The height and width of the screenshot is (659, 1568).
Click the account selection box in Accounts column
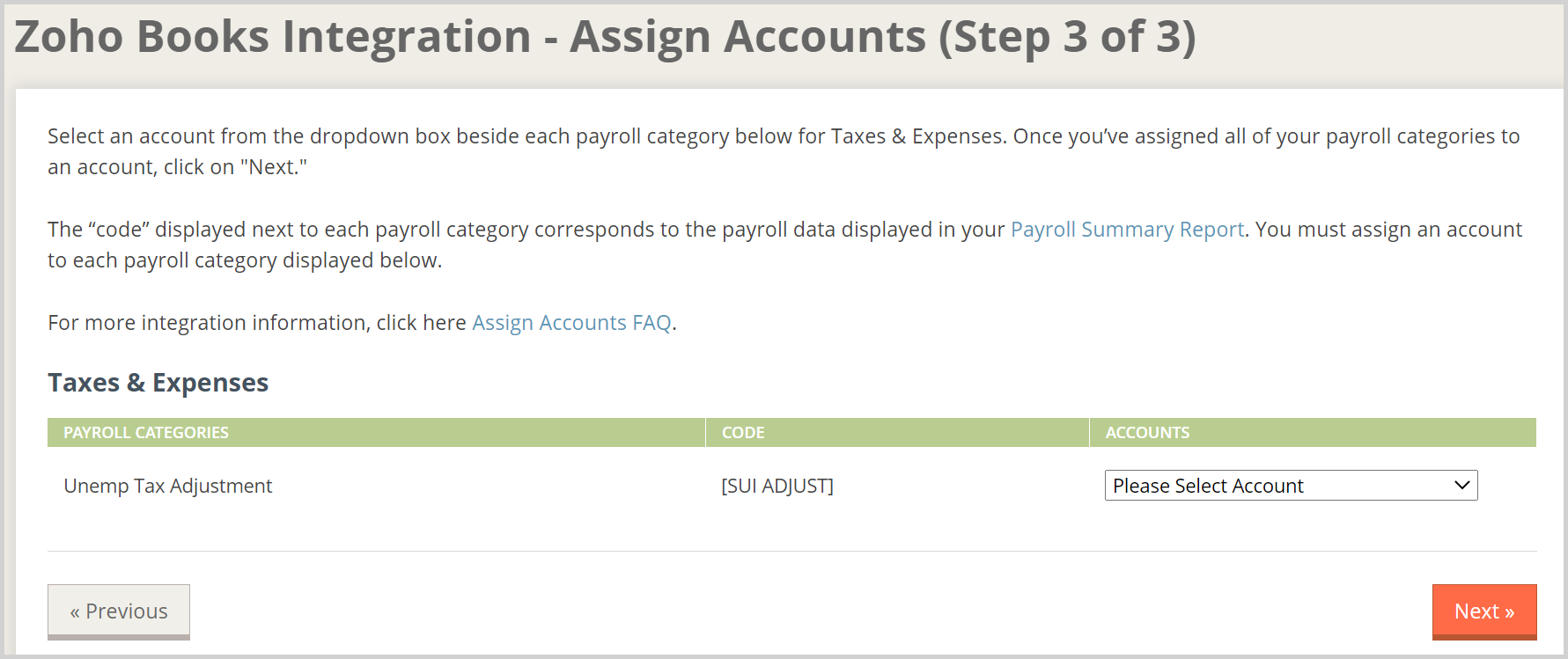point(1290,485)
